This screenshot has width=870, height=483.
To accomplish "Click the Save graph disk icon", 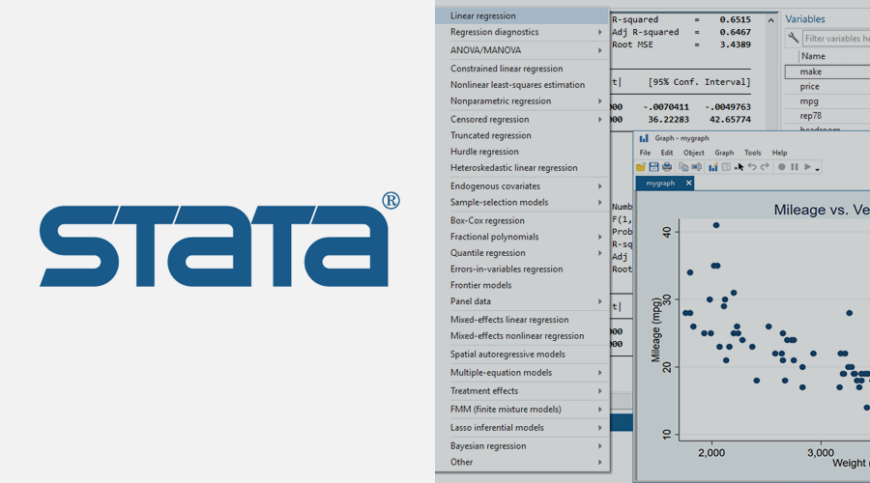I will coord(654,166).
